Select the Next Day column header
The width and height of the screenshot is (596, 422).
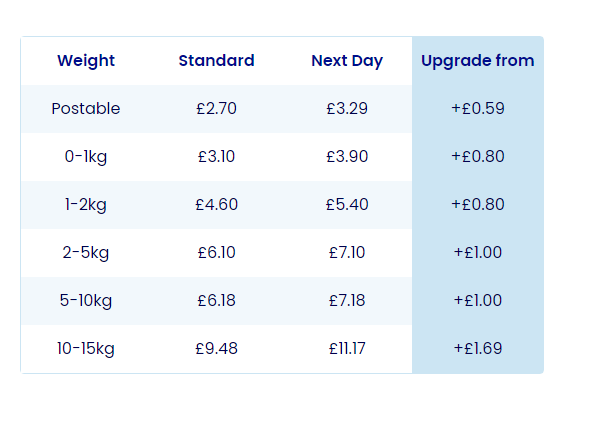(x=347, y=61)
